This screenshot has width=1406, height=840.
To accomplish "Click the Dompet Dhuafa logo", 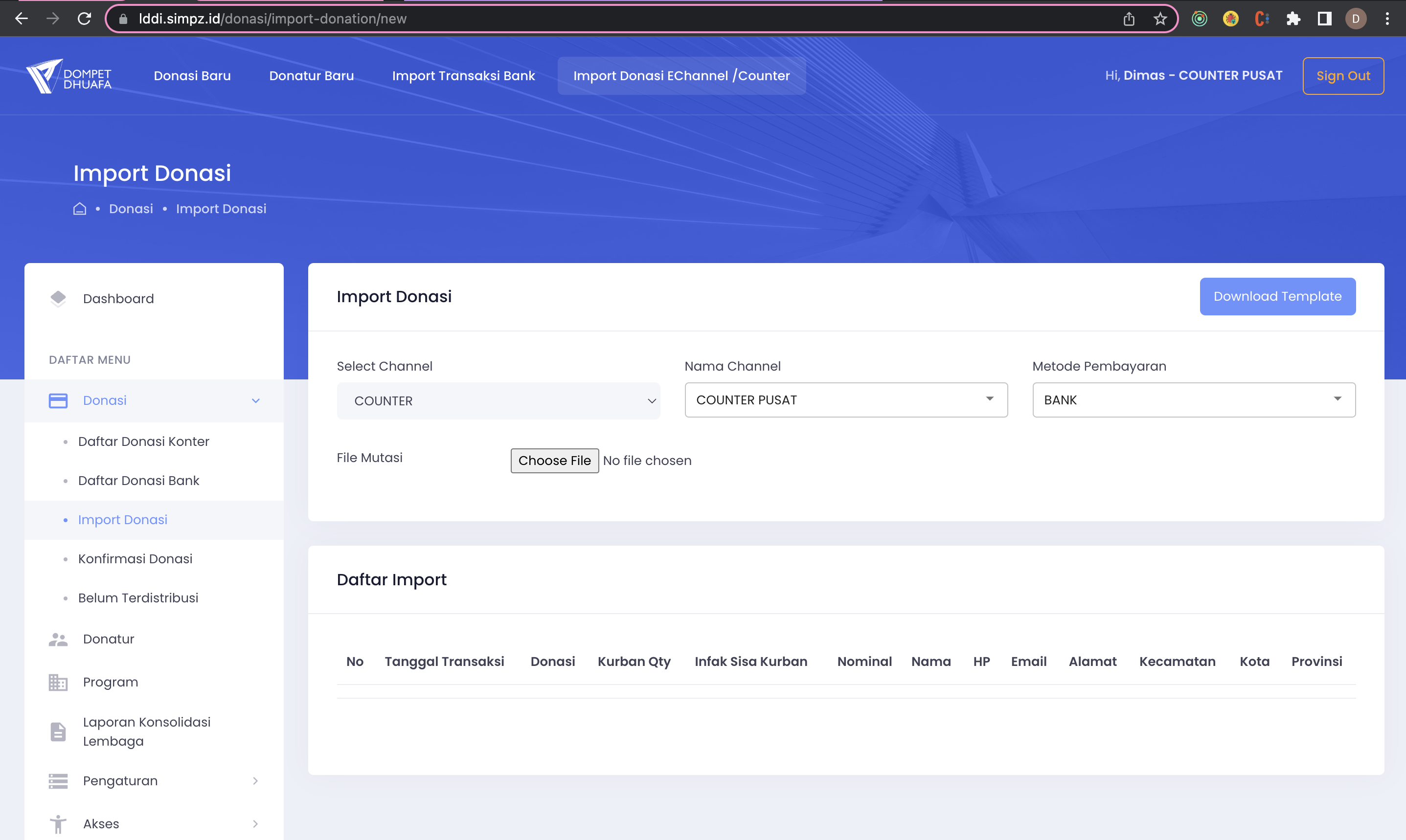I will [68, 76].
